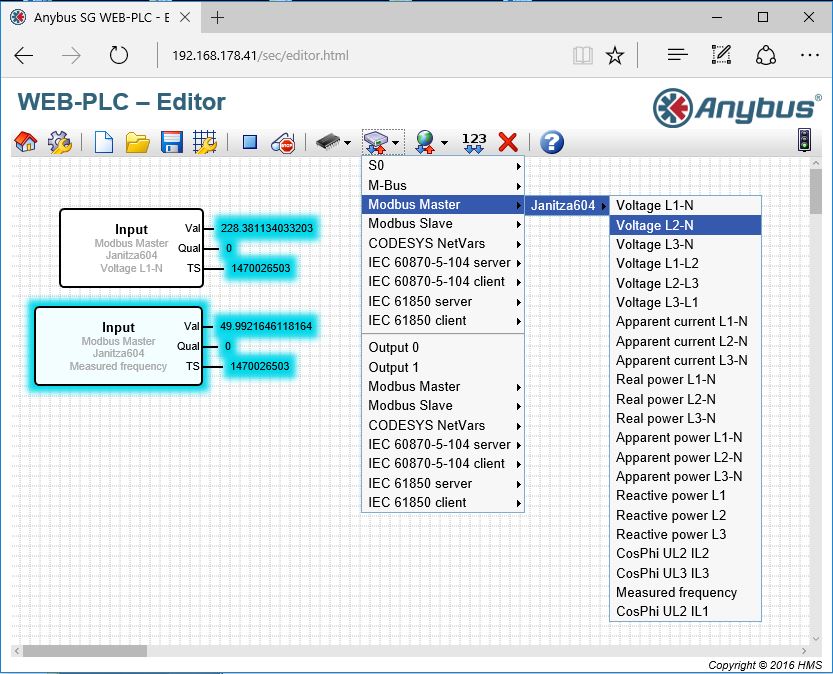The image size is (833, 674).
Task: Click the value 228.381134033203
Action: tap(267, 228)
